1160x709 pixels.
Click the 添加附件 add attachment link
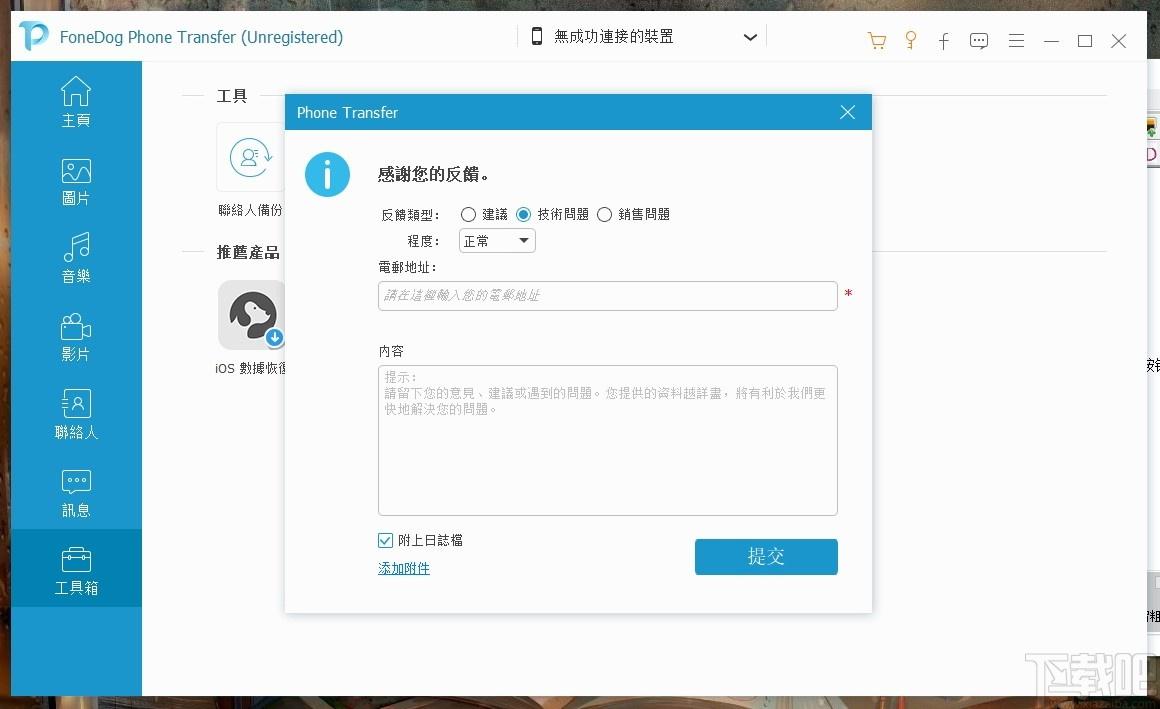point(404,568)
